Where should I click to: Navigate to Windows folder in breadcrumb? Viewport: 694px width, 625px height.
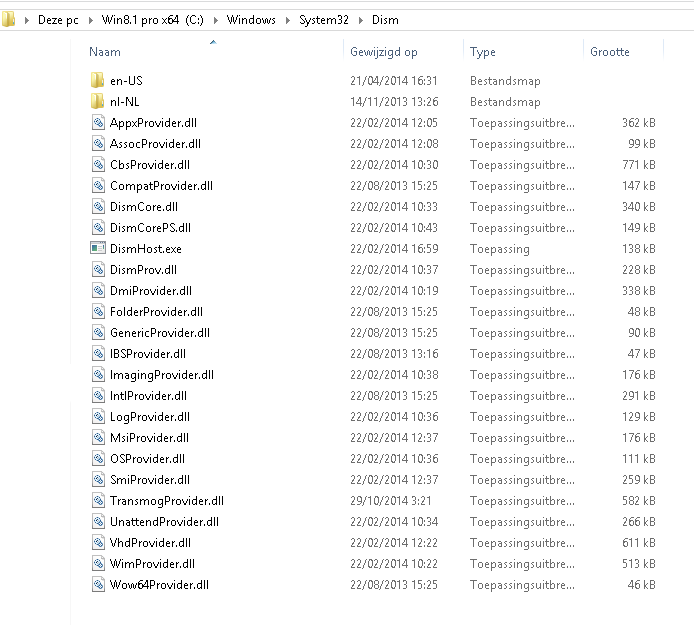coord(251,20)
